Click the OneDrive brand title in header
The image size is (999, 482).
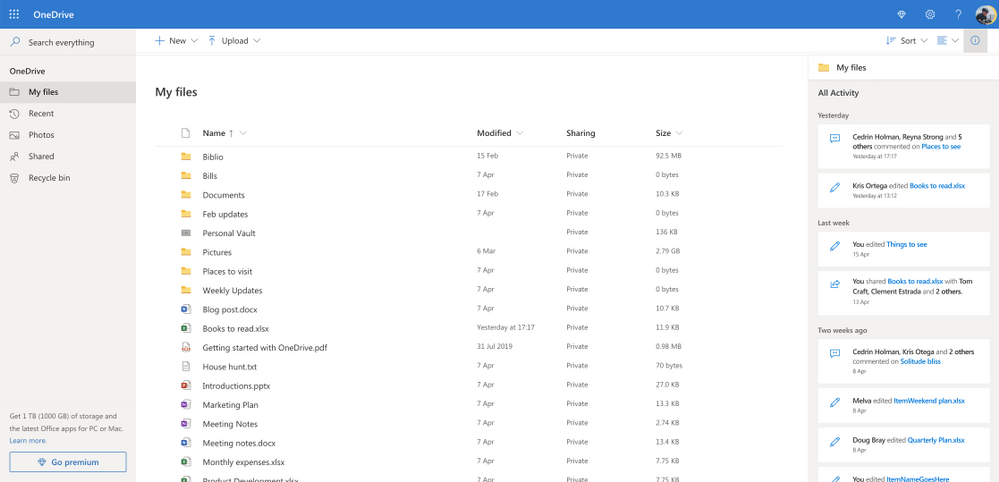54,14
